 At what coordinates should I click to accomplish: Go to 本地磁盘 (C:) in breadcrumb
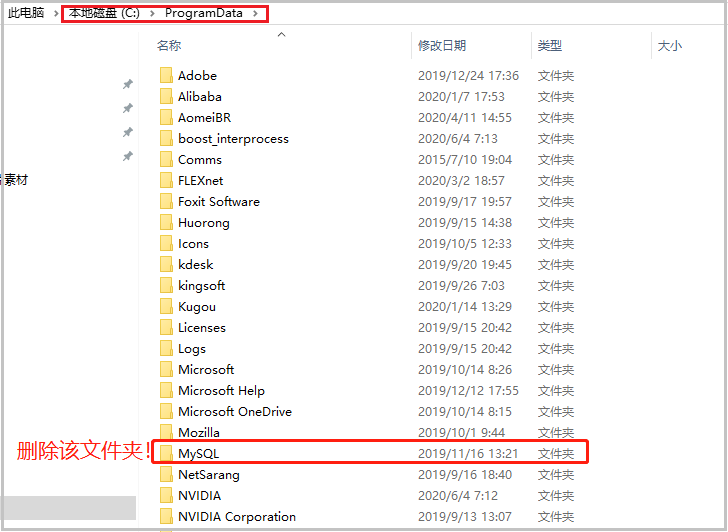pos(104,13)
